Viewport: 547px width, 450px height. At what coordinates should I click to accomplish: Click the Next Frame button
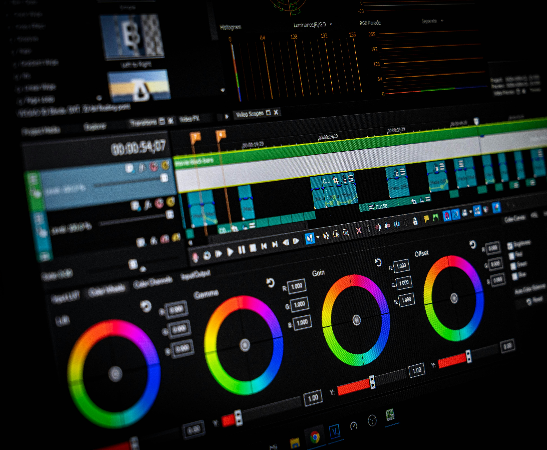(x=296, y=241)
